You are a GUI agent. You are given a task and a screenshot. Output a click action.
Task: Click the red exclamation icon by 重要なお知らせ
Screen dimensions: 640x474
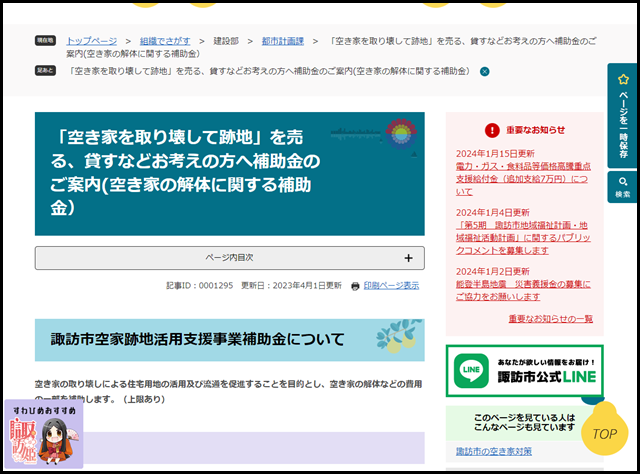tap(491, 130)
